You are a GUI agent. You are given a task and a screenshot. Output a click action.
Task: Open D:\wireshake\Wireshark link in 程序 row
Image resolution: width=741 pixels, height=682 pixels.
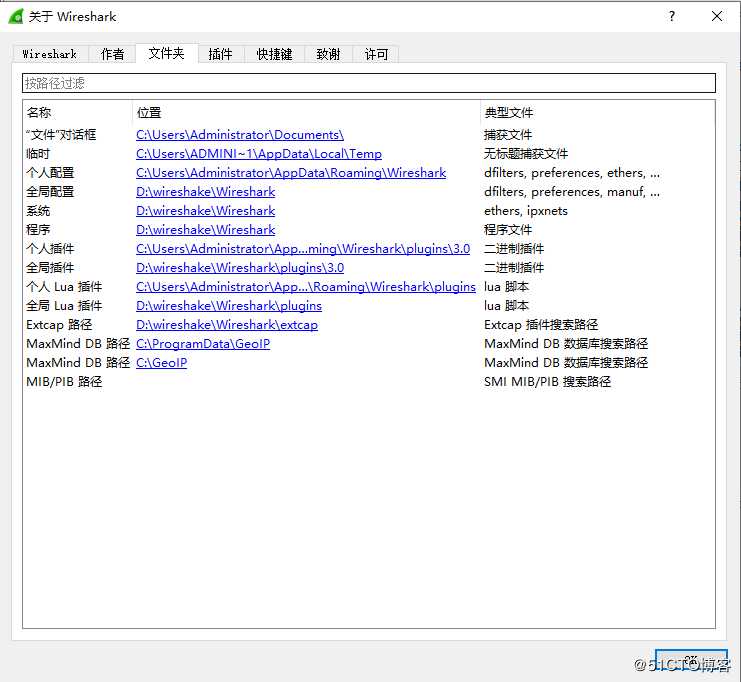[206, 229]
